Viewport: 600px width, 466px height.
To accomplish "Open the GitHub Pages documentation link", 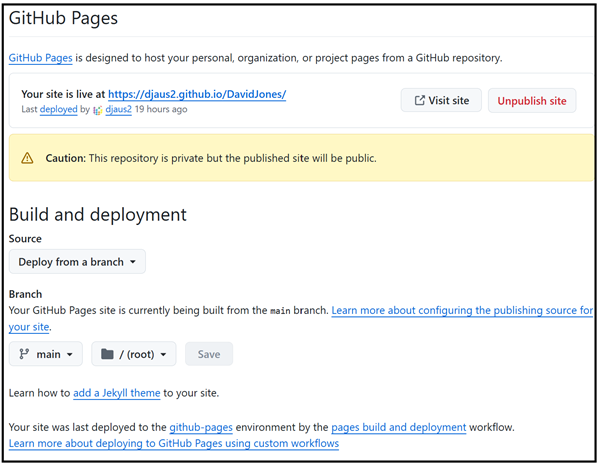I will (x=41, y=58).
